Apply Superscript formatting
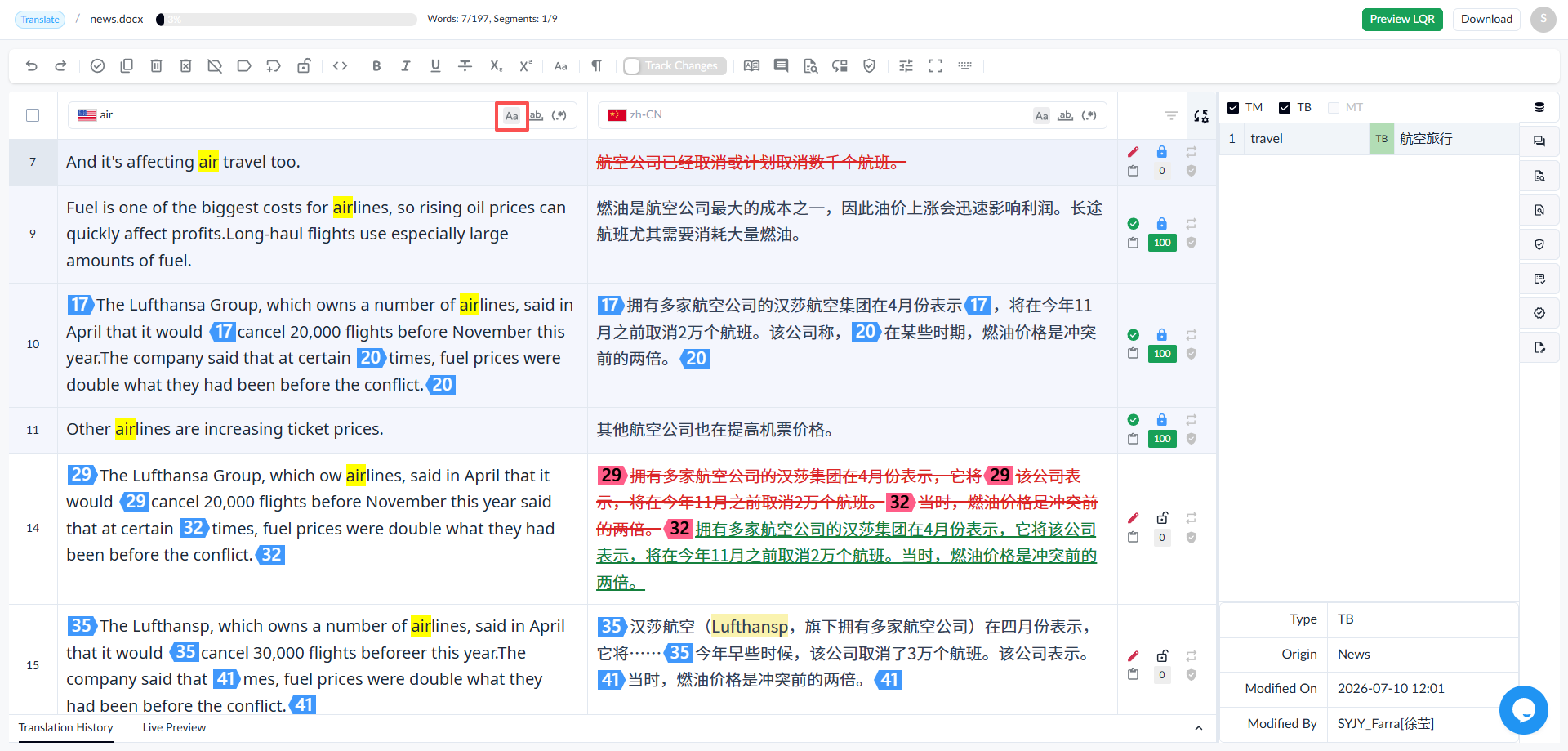Image resolution: width=1568 pixels, height=751 pixels. click(525, 66)
